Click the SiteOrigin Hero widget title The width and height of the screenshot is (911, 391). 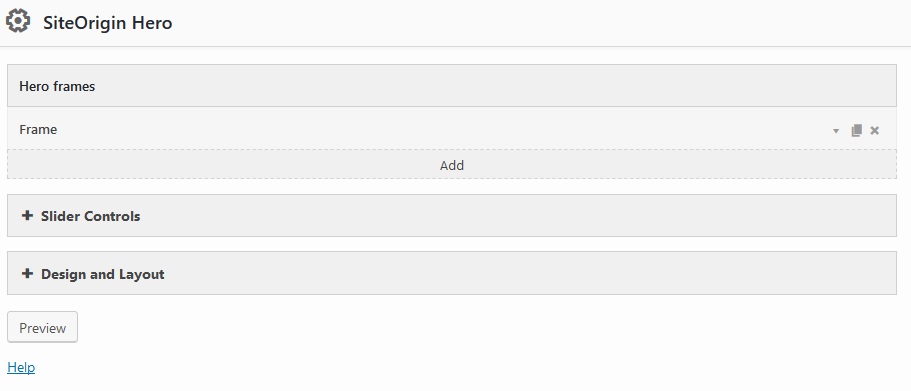107,23
